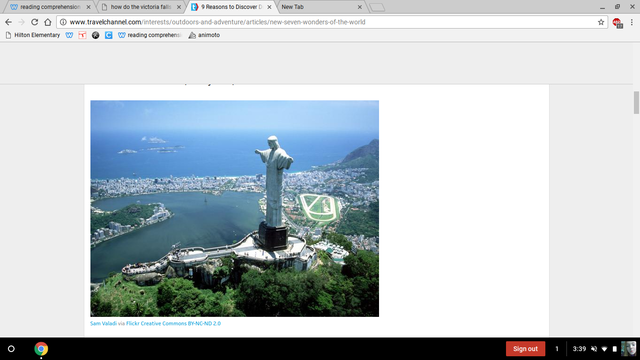Click the Wi-Fi icon in the tray

click(x=604, y=349)
